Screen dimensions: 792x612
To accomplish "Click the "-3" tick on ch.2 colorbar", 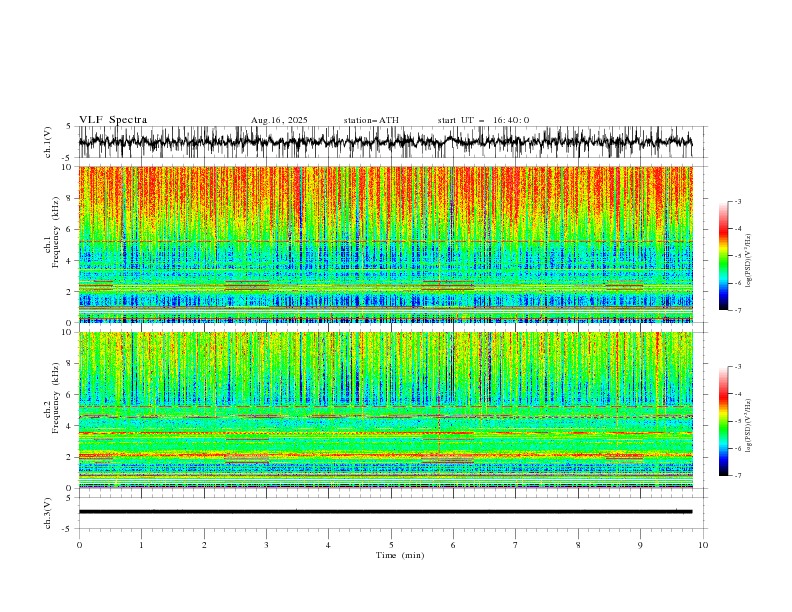I will (737, 367).
